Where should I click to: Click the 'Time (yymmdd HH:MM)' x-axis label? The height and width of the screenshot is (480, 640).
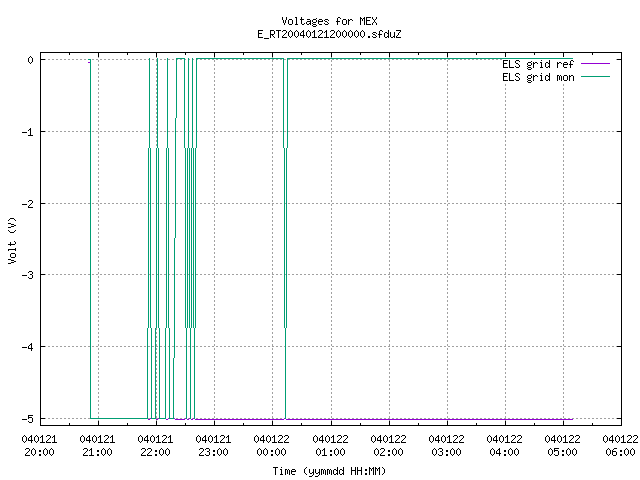tap(329, 471)
